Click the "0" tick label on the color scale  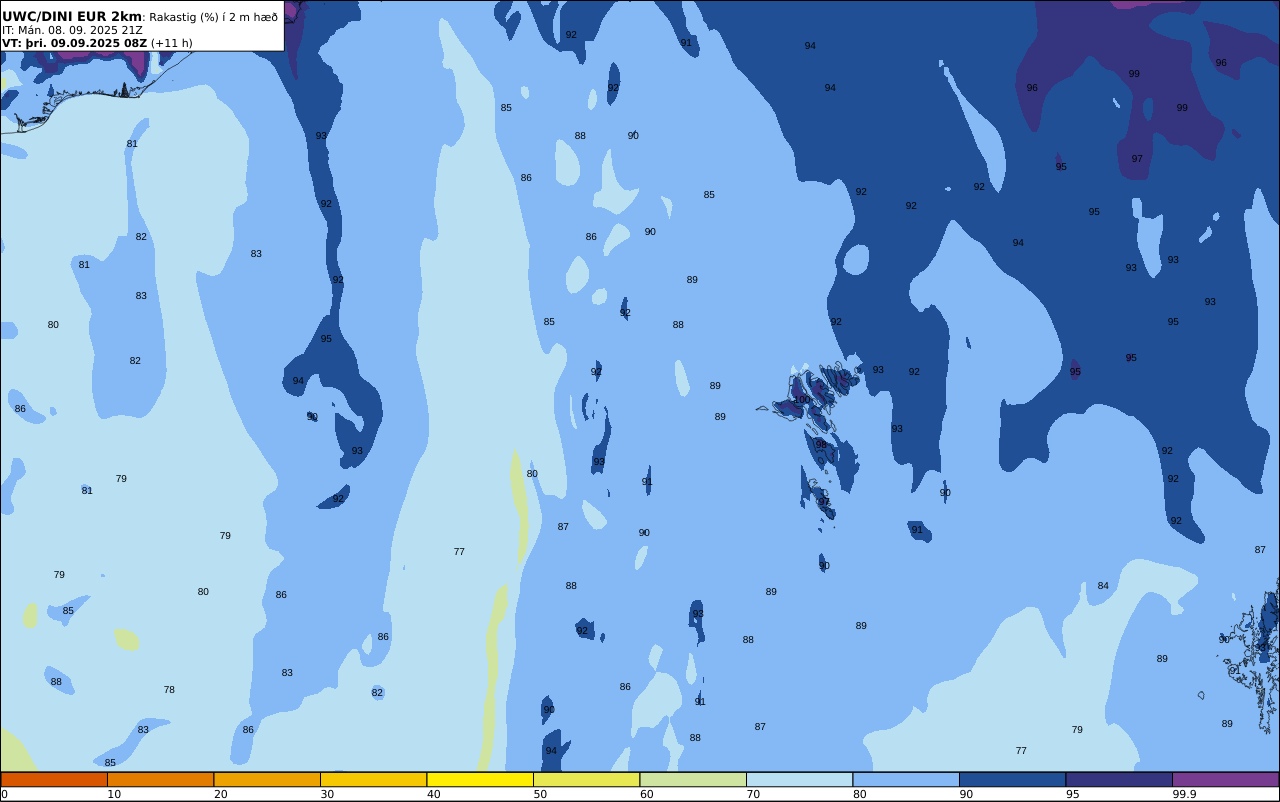(5, 794)
